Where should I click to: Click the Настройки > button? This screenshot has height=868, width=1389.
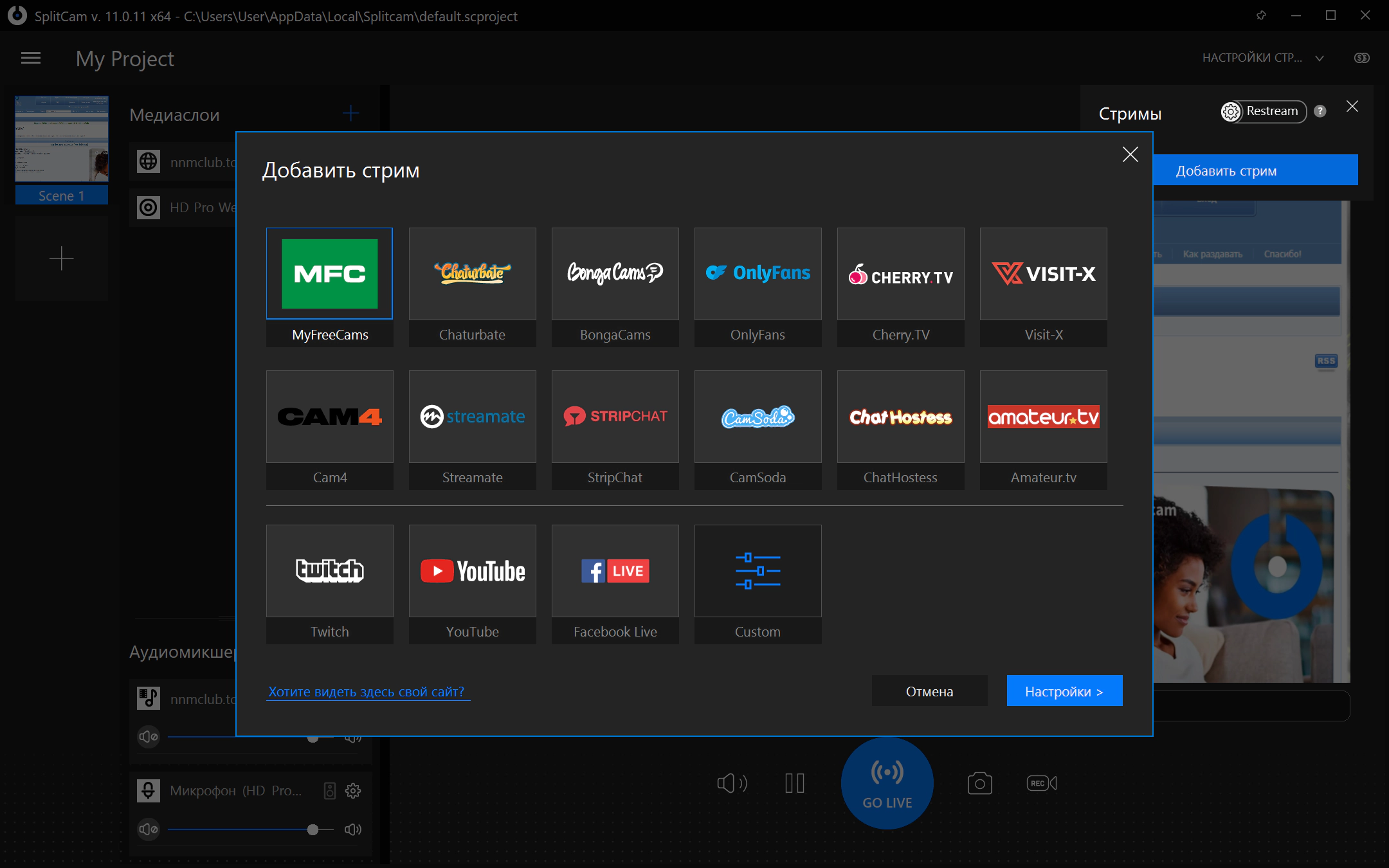pos(1064,691)
